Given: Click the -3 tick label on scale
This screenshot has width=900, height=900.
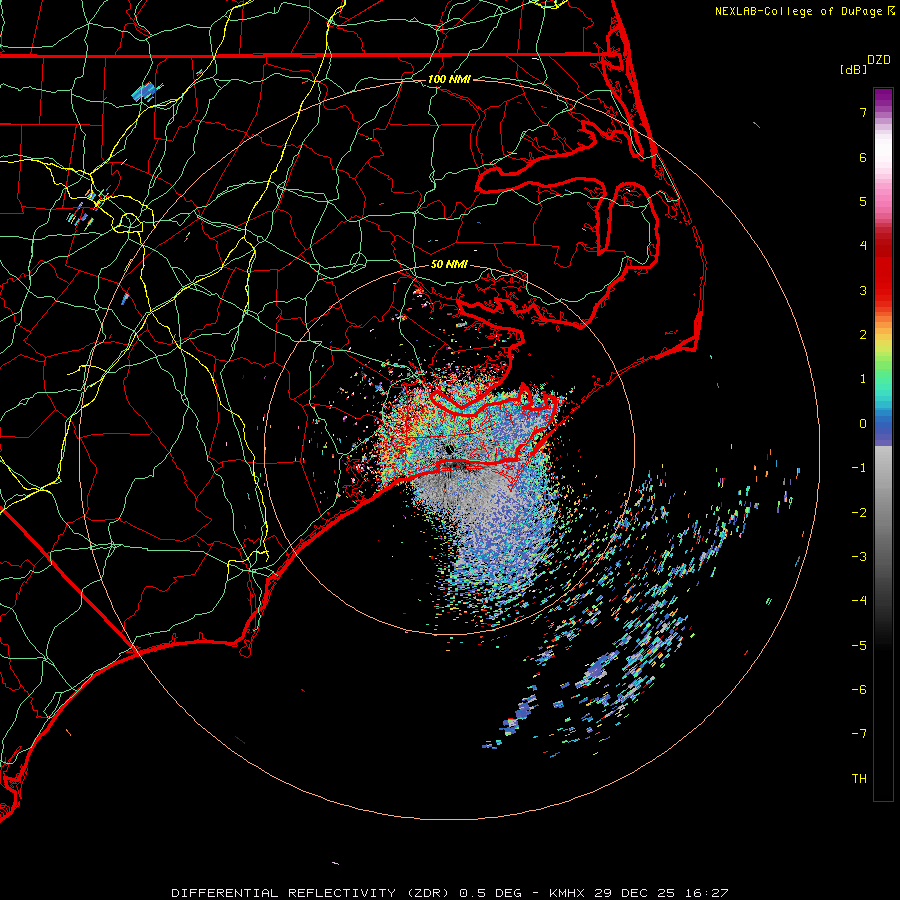Looking at the screenshot, I should click(x=859, y=557).
